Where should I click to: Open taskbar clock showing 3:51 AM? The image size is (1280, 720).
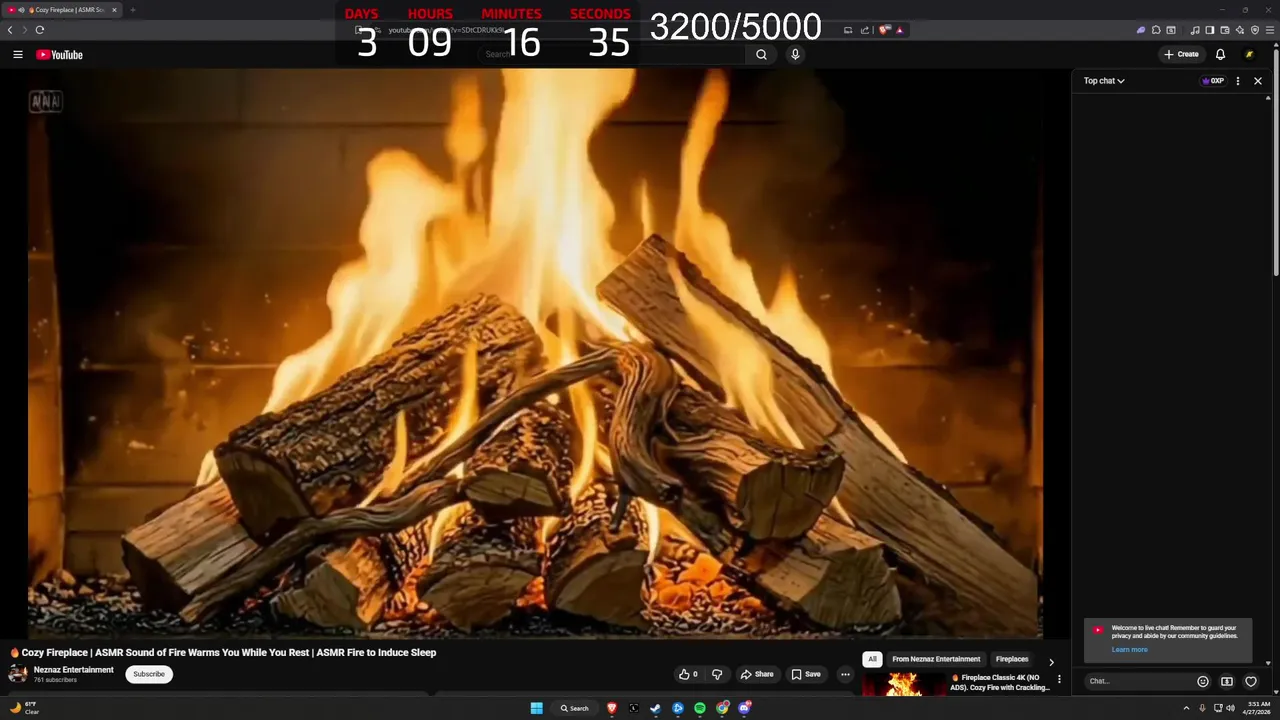(x=1259, y=708)
